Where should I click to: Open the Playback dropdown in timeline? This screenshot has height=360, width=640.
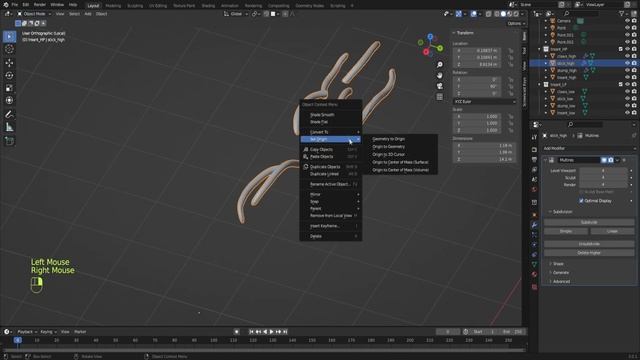pyautogui.click(x=27, y=332)
